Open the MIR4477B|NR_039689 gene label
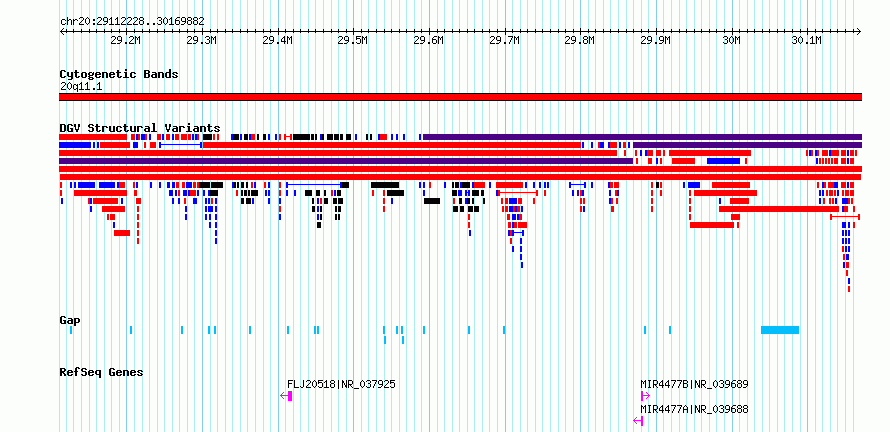 tap(694, 384)
